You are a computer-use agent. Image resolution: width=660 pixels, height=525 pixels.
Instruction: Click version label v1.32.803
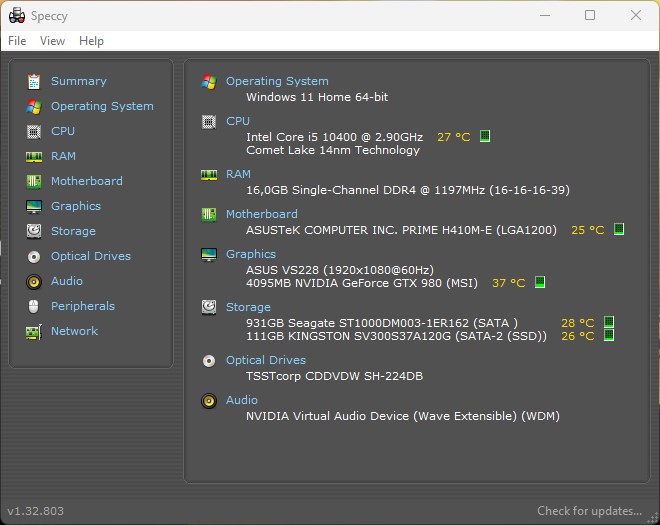(35, 511)
